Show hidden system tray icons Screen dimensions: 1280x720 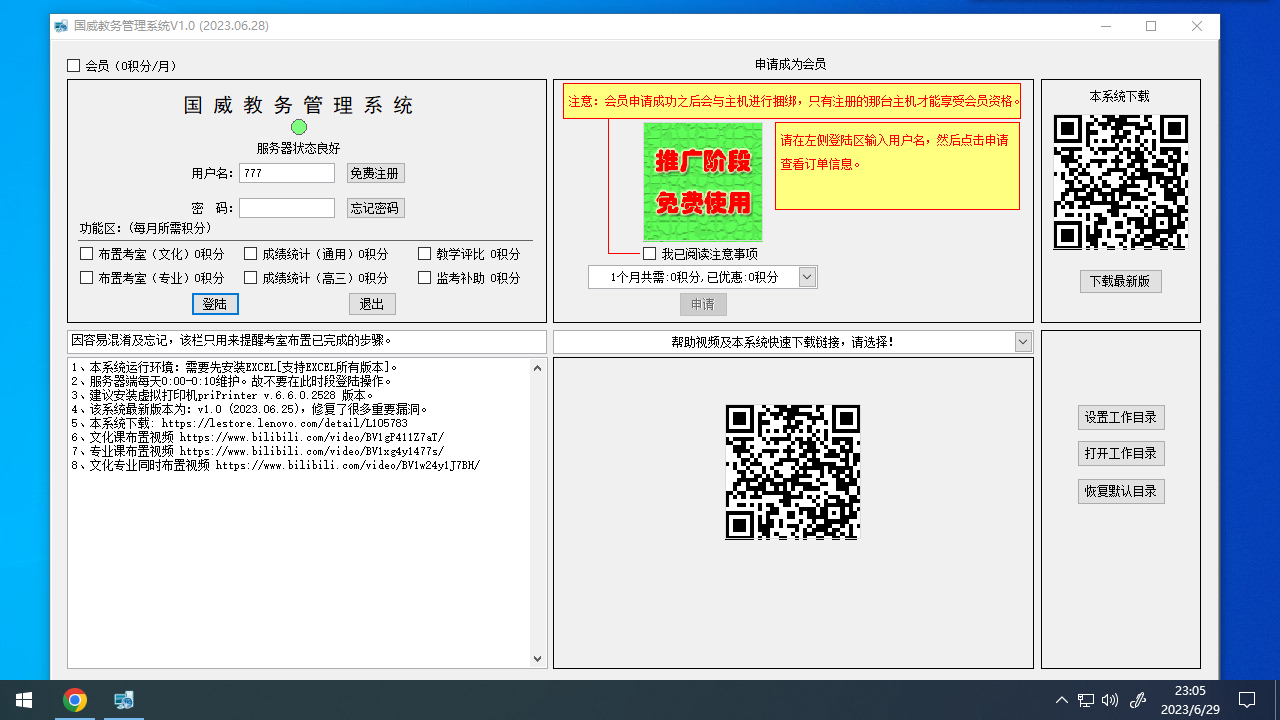coord(1061,700)
